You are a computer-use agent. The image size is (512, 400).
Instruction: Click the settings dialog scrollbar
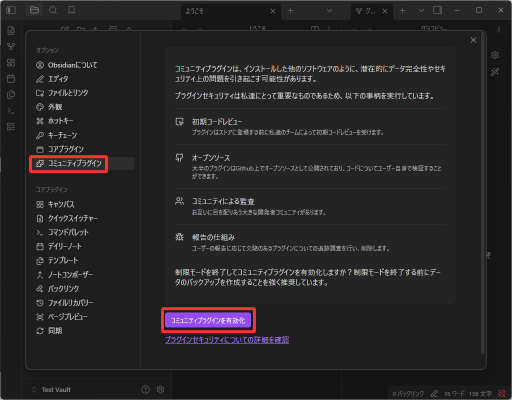(482, 193)
